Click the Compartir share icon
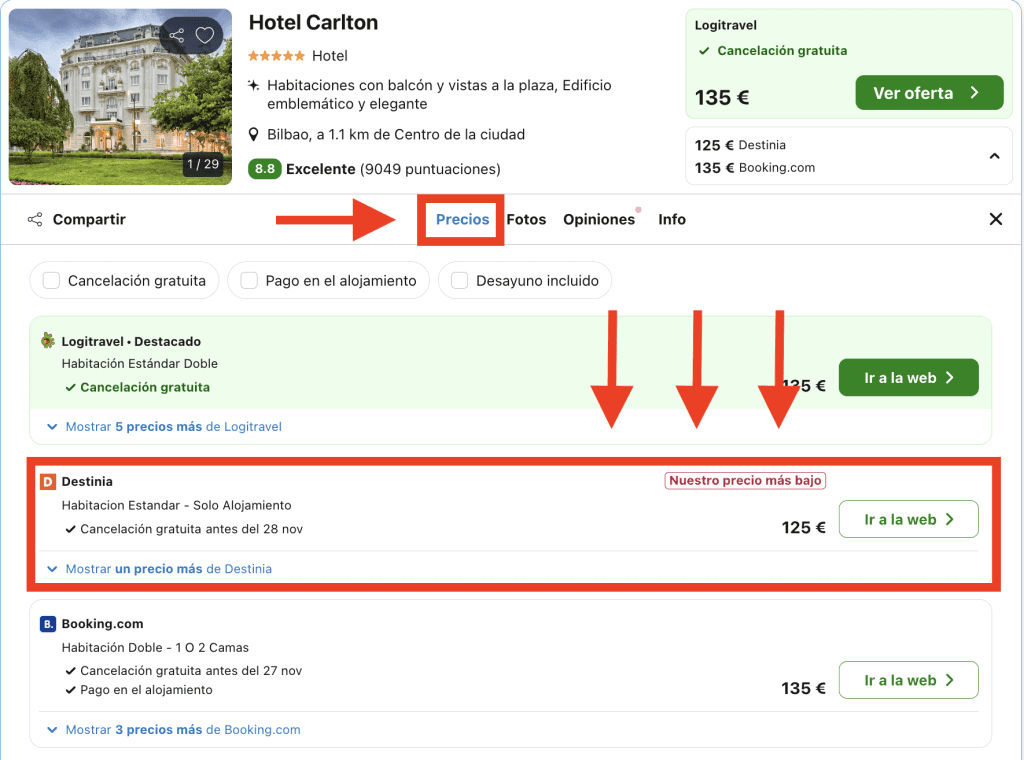Screen dimensions: 1024x760 (35, 220)
